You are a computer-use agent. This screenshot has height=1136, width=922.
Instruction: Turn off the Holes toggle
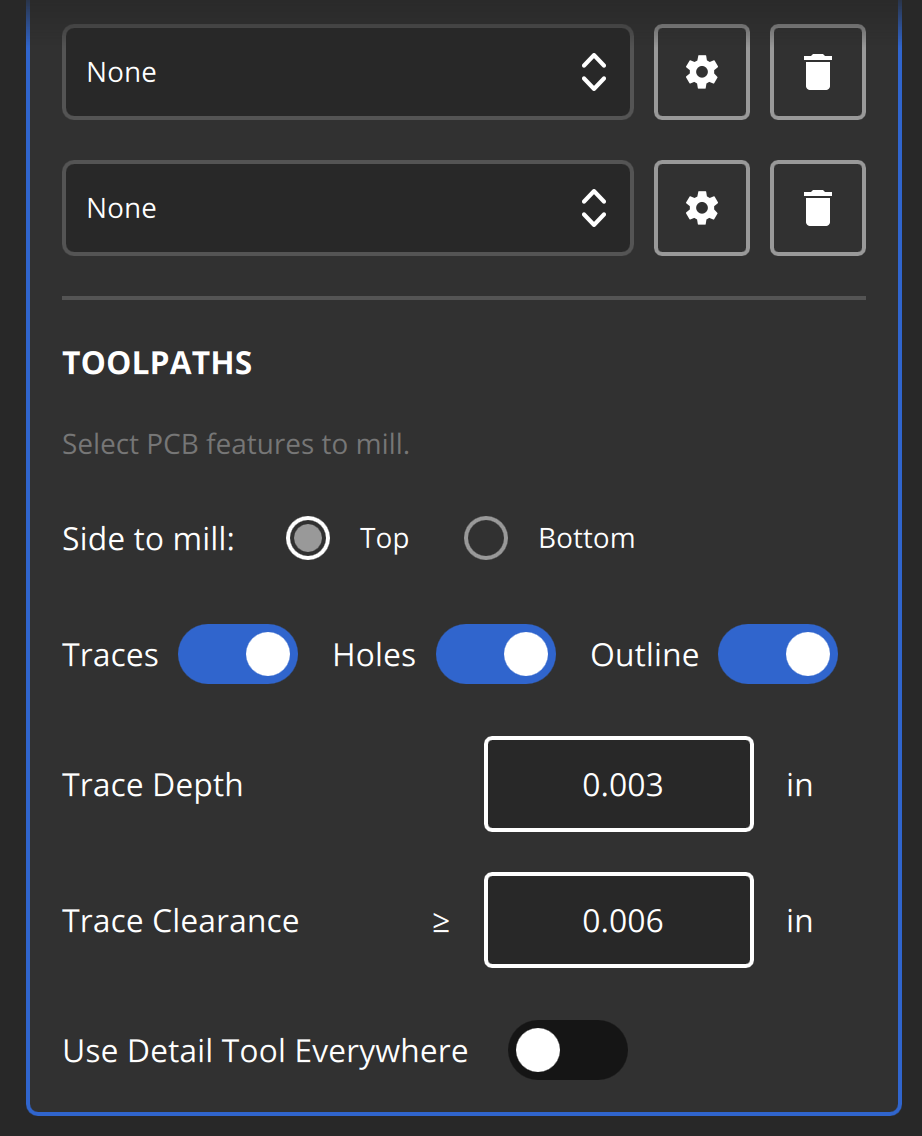click(496, 654)
